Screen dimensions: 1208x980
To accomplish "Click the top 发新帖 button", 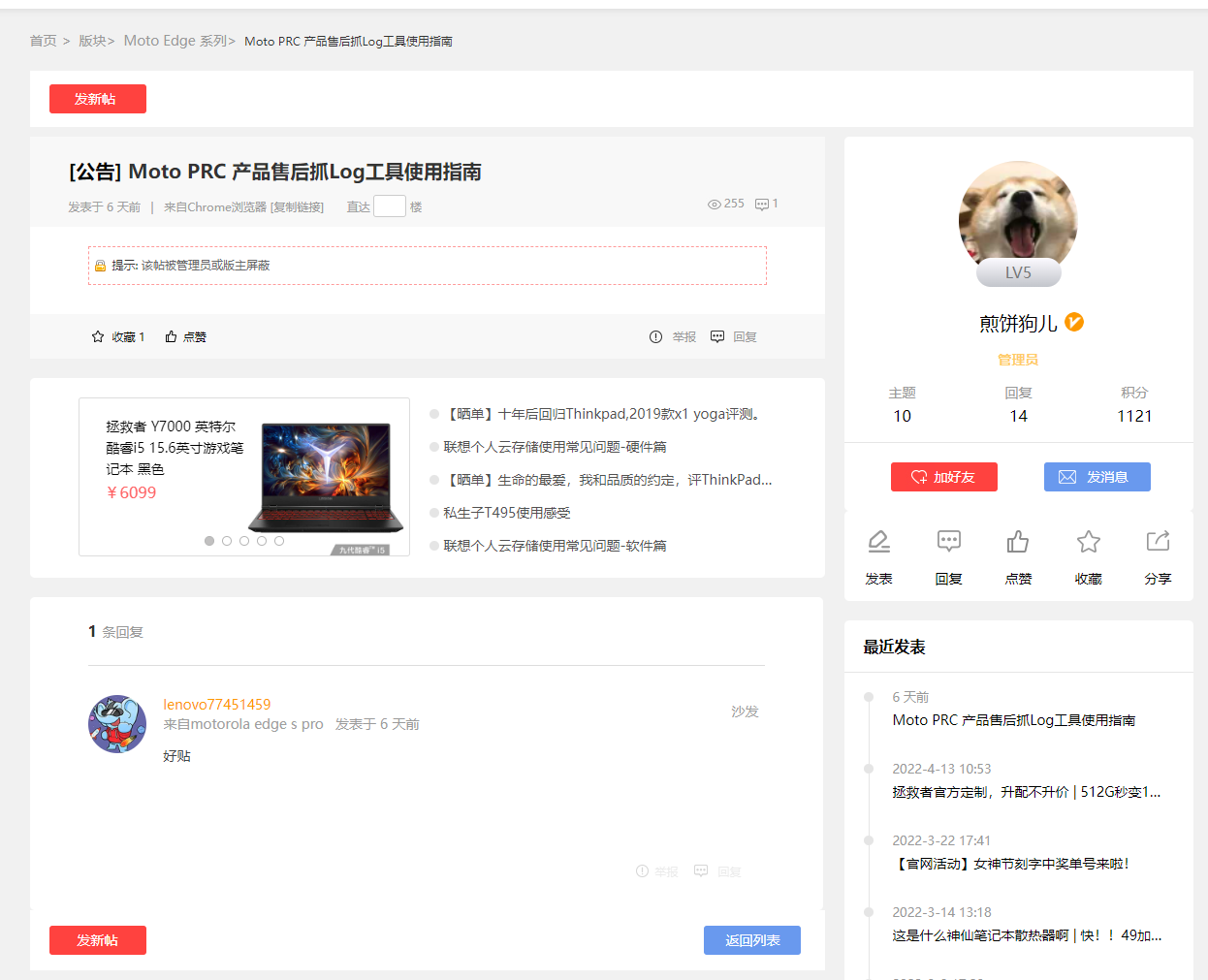I will 98,99.
